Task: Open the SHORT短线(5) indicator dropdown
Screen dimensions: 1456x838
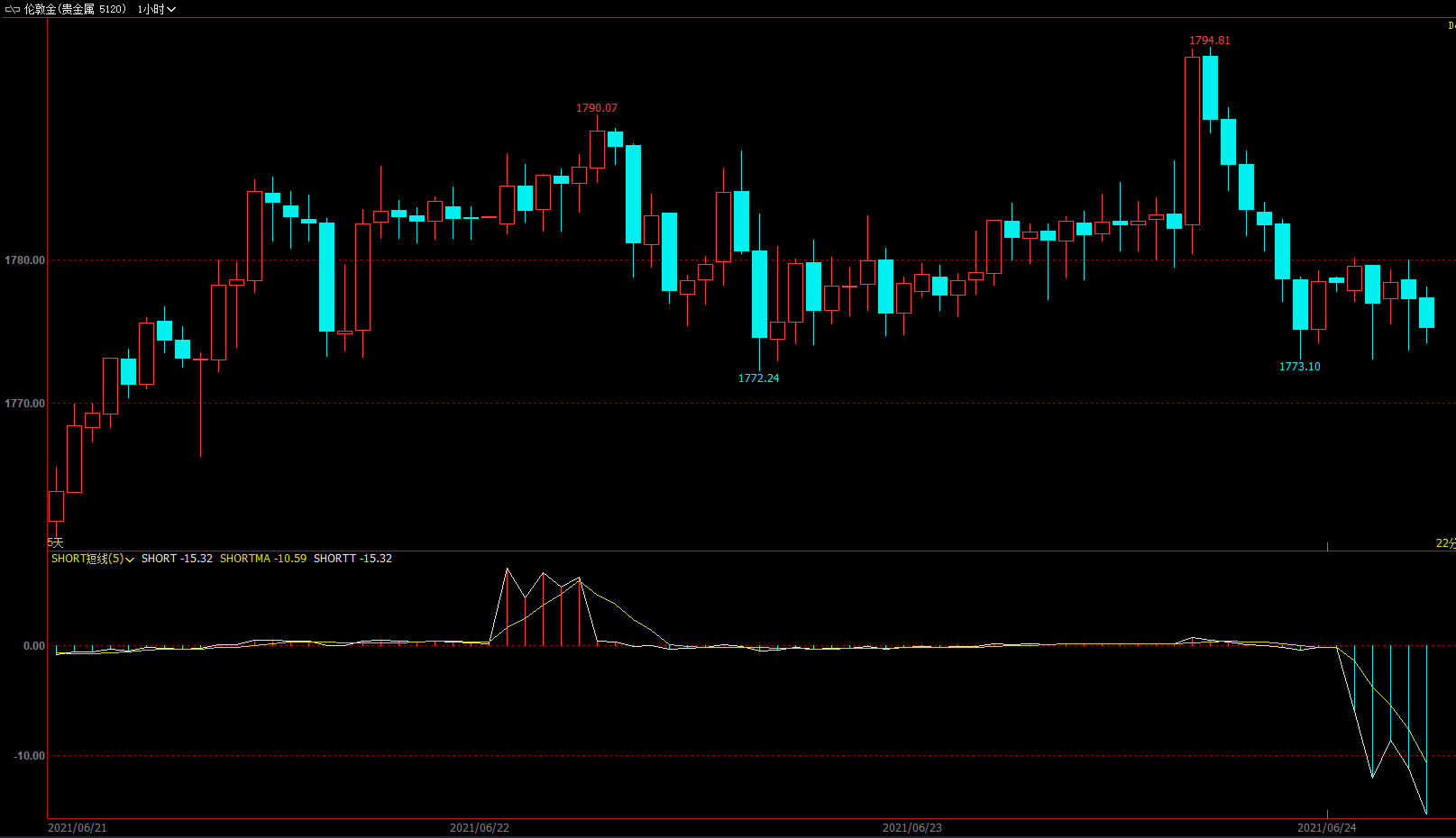Action: (93, 559)
